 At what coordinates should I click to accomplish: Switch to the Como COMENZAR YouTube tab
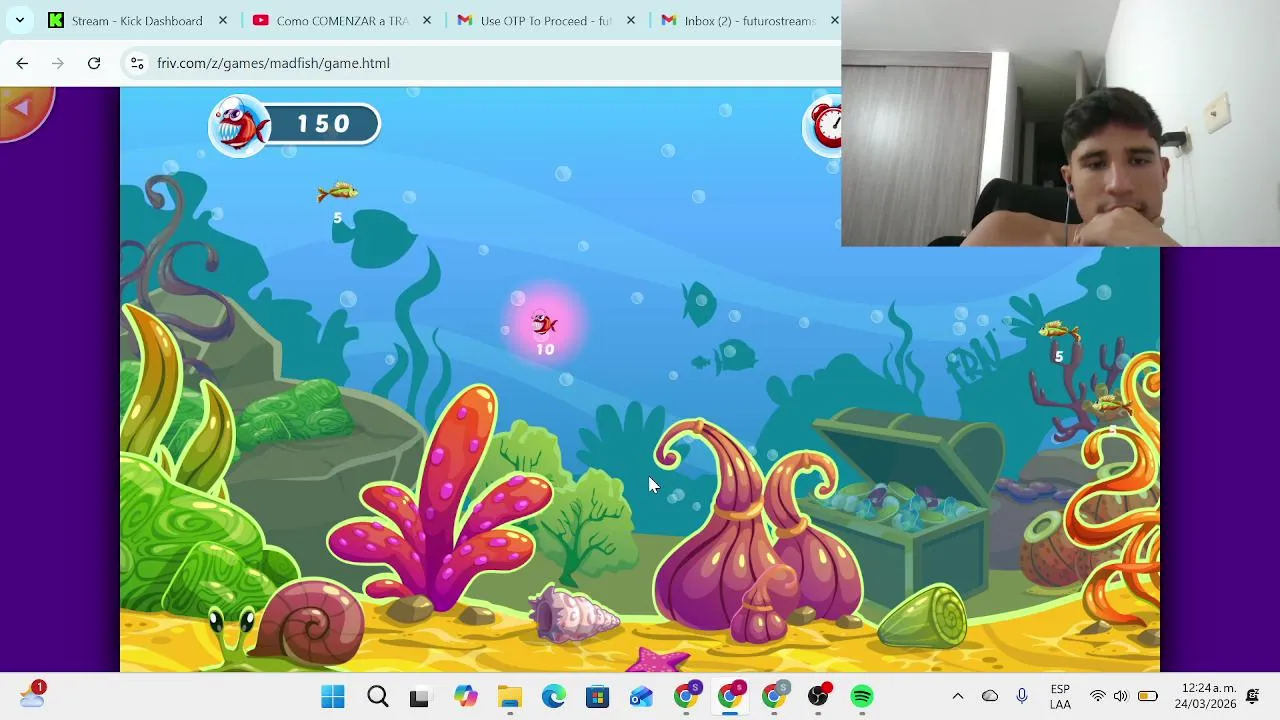click(x=342, y=20)
